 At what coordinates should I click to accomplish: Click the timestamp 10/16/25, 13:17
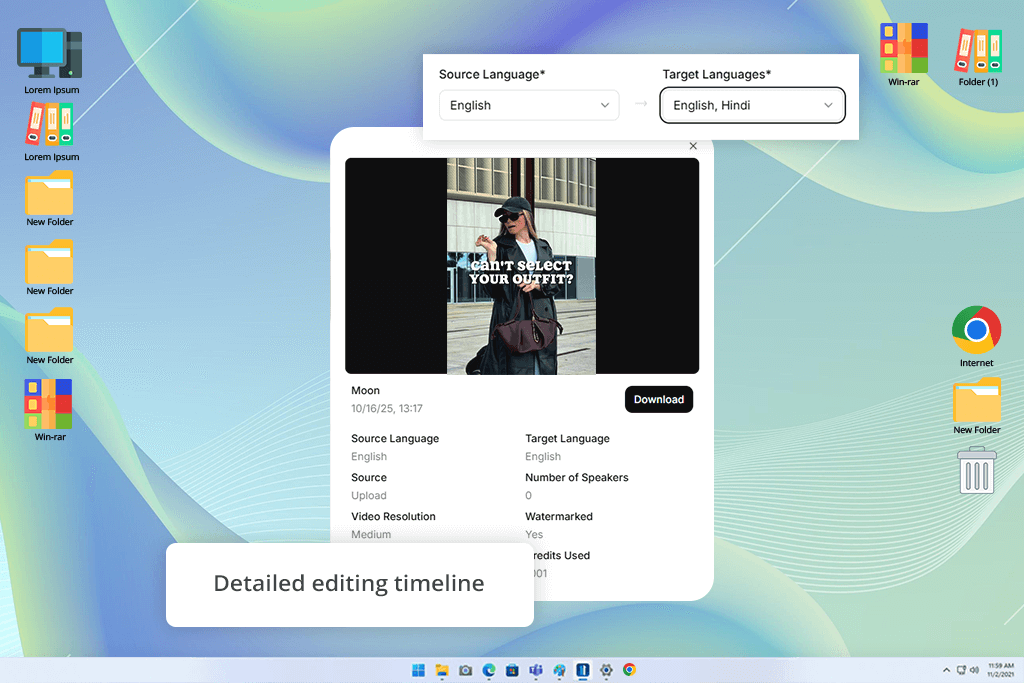387,408
